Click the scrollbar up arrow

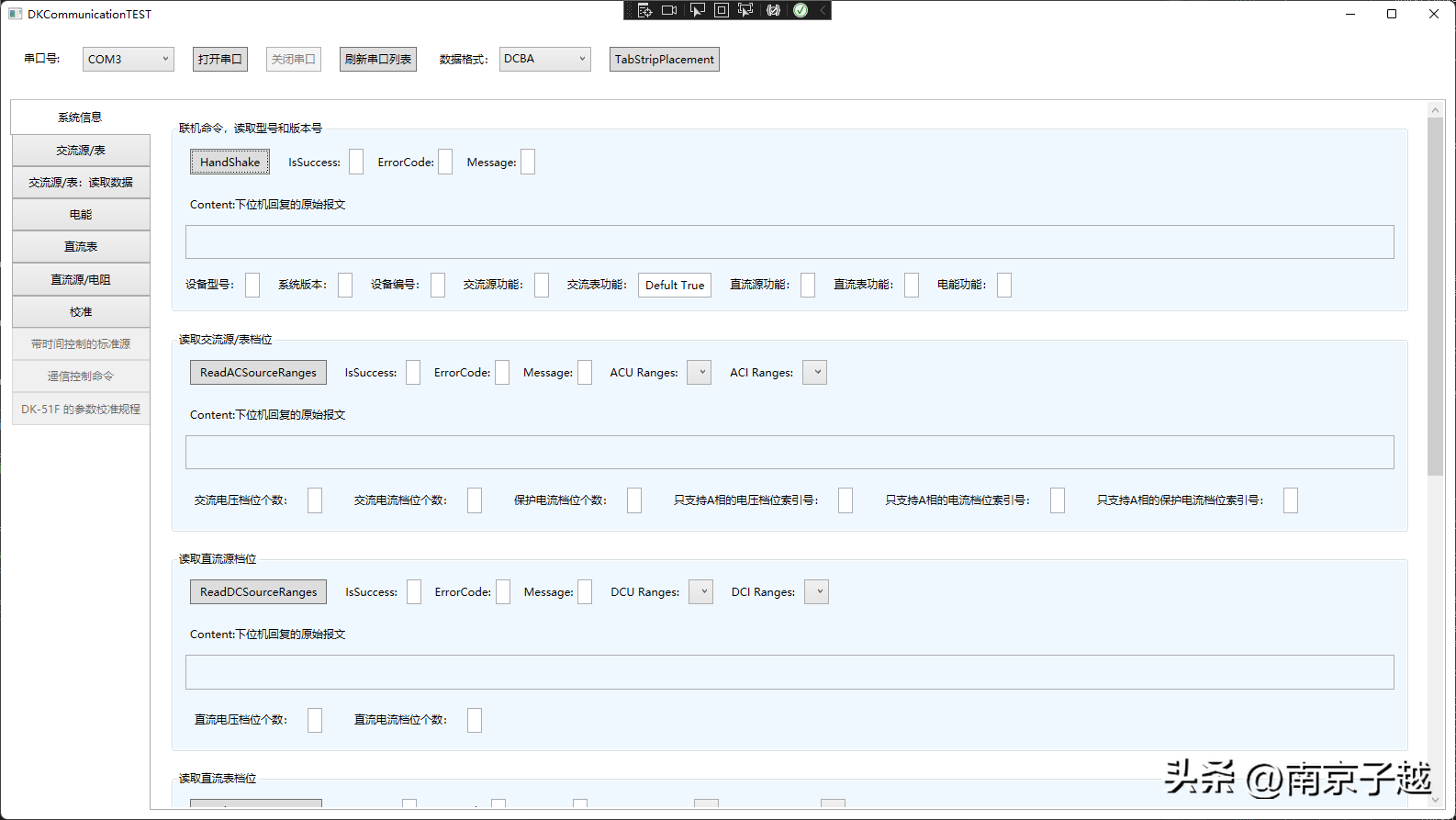point(1436,109)
